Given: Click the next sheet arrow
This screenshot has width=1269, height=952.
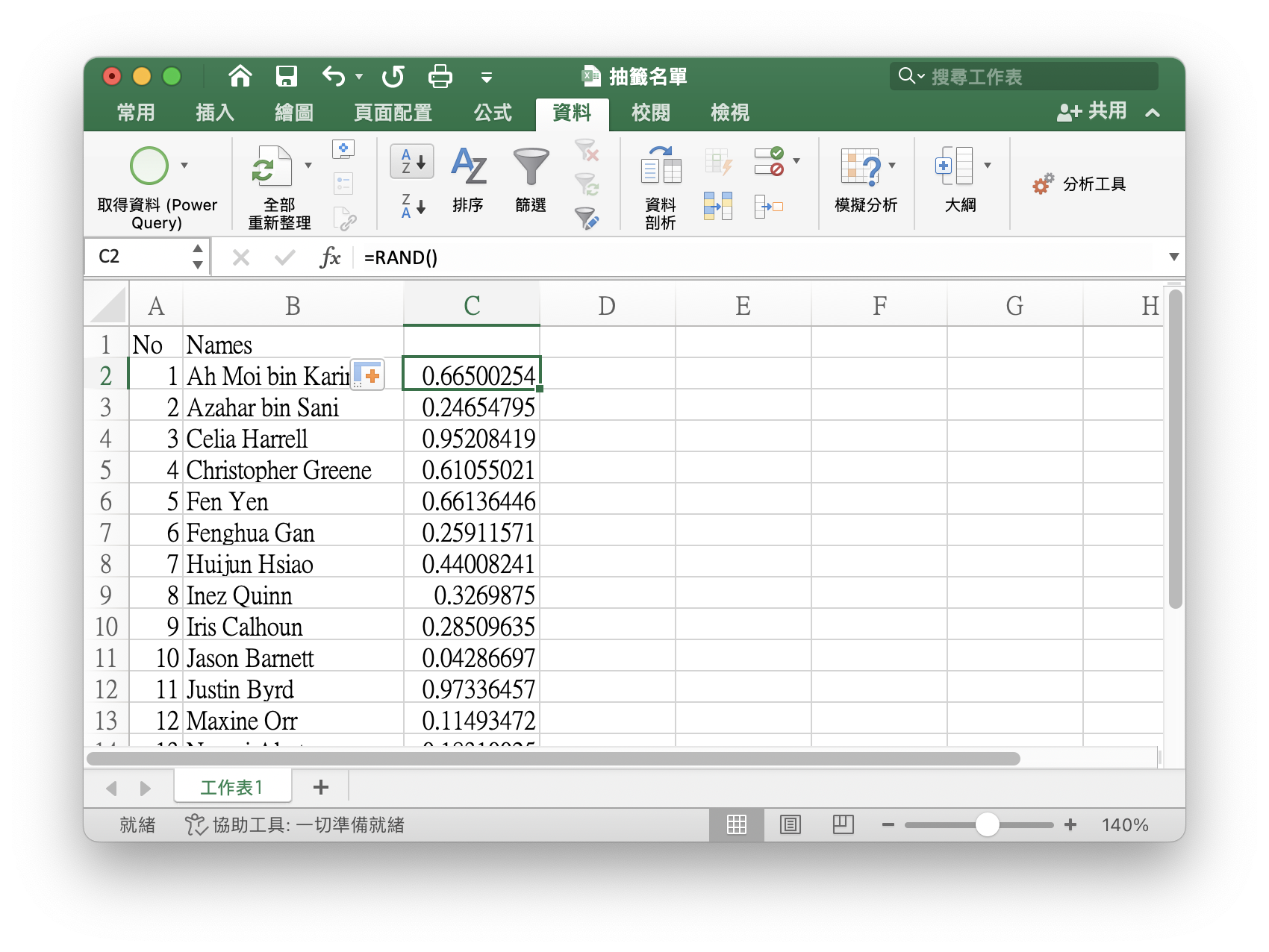Looking at the screenshot, I should 146,788.
